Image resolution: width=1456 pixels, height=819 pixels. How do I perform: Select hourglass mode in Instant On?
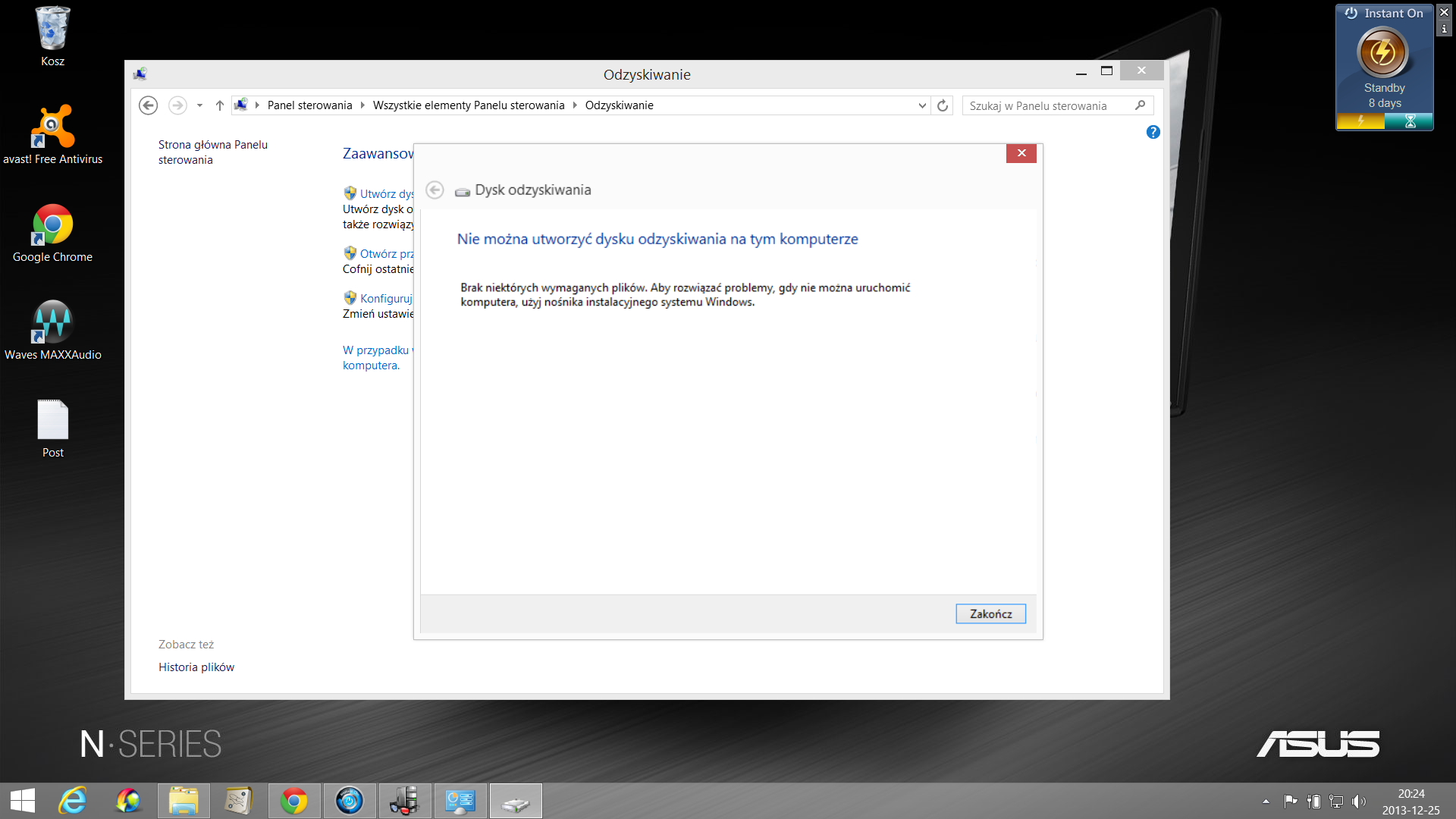1409,121
